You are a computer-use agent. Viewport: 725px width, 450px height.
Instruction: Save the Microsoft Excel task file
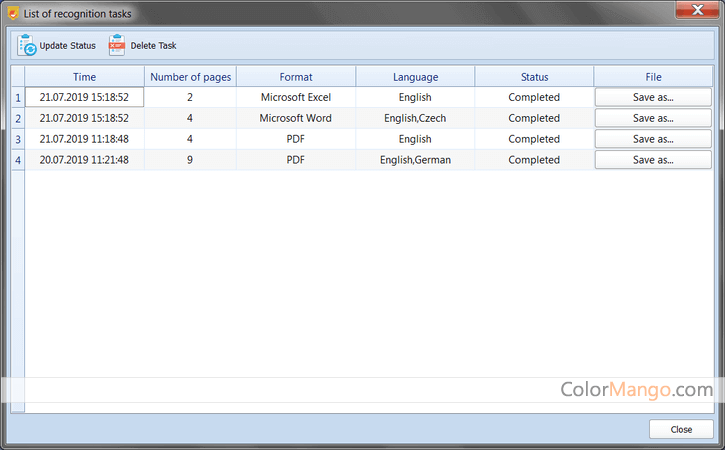(x=653, y=97)
